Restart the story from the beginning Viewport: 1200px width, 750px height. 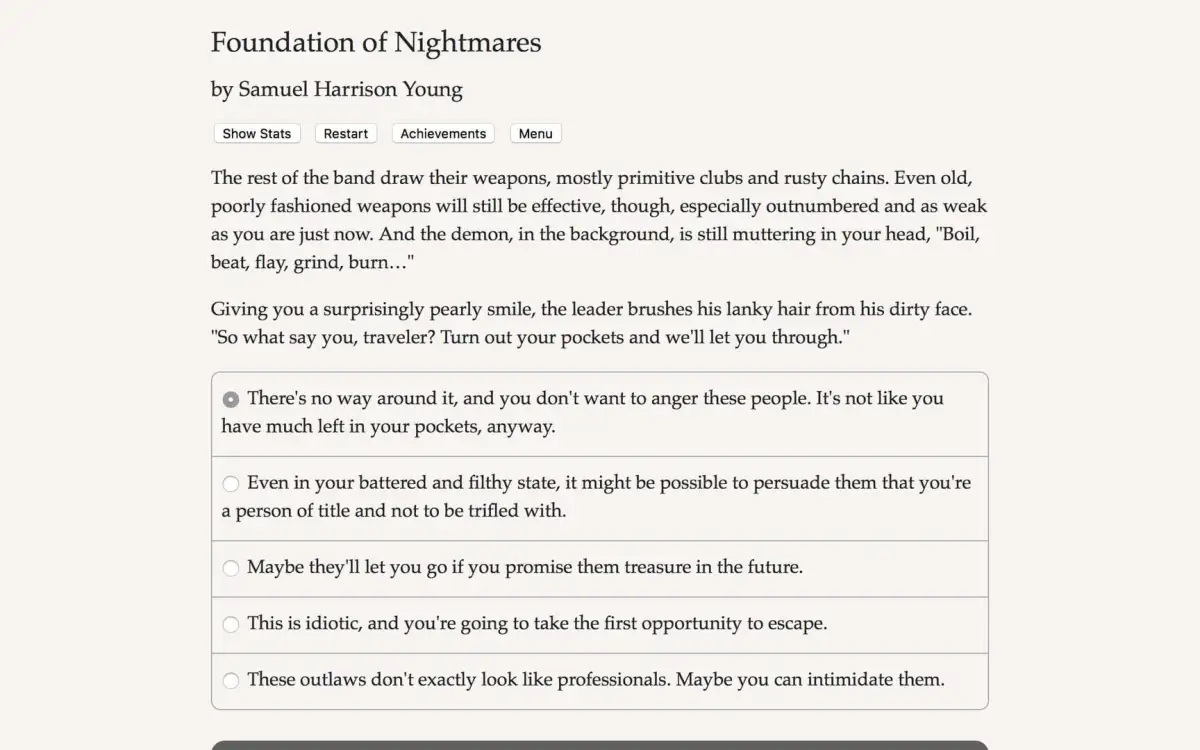tap(345, 133)
